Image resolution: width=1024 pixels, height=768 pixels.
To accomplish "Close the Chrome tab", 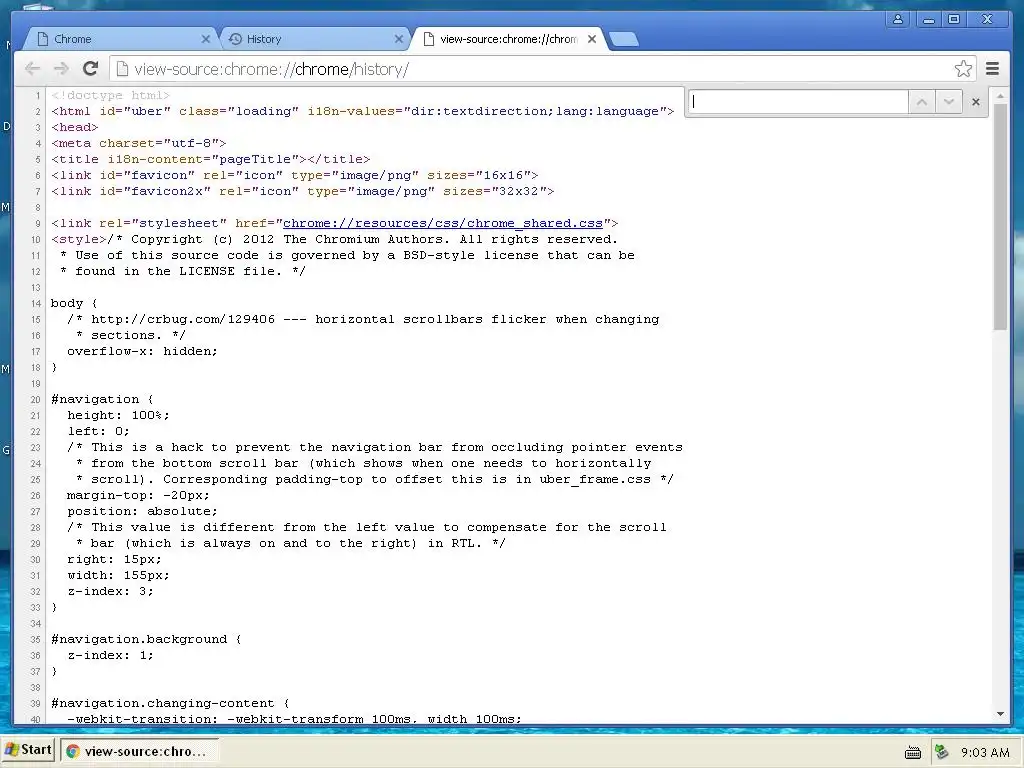I will pos(206,39).
